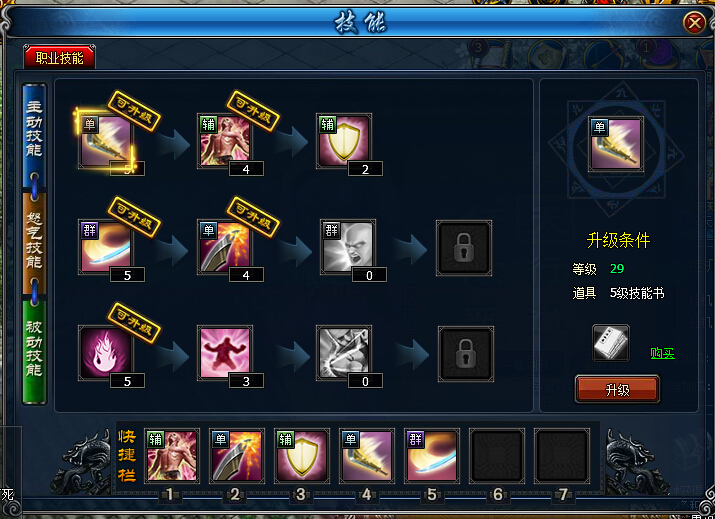This screenshot has width=715, height=519.
Task: Click the 升级 upgrade button
Action: click(617, 389)
